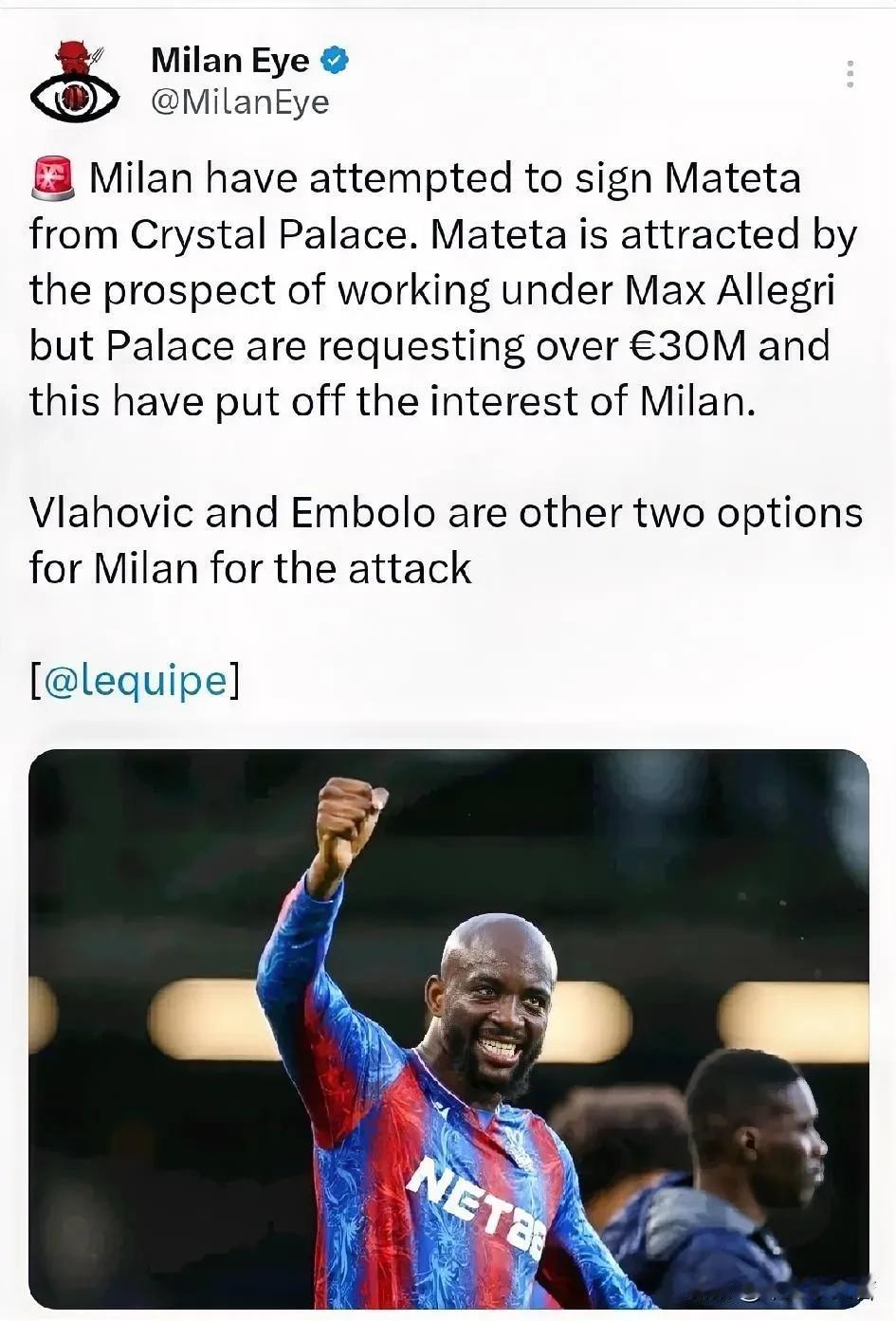This screenshot has height=1321, width=896.
Task: Click the closing bracket after lequipe
Action: point(234,680)
